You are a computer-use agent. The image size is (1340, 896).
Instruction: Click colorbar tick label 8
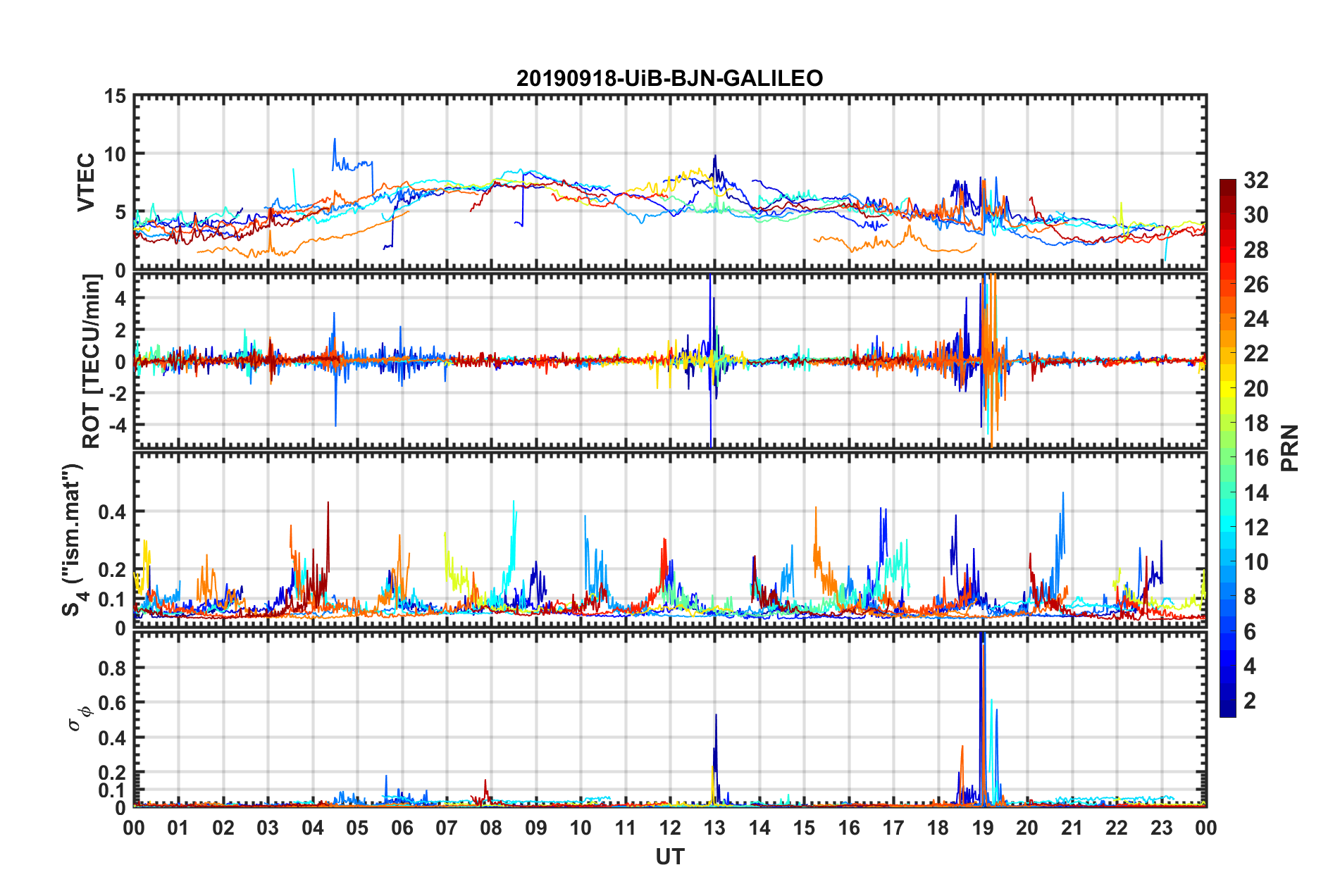point(1250,597)
